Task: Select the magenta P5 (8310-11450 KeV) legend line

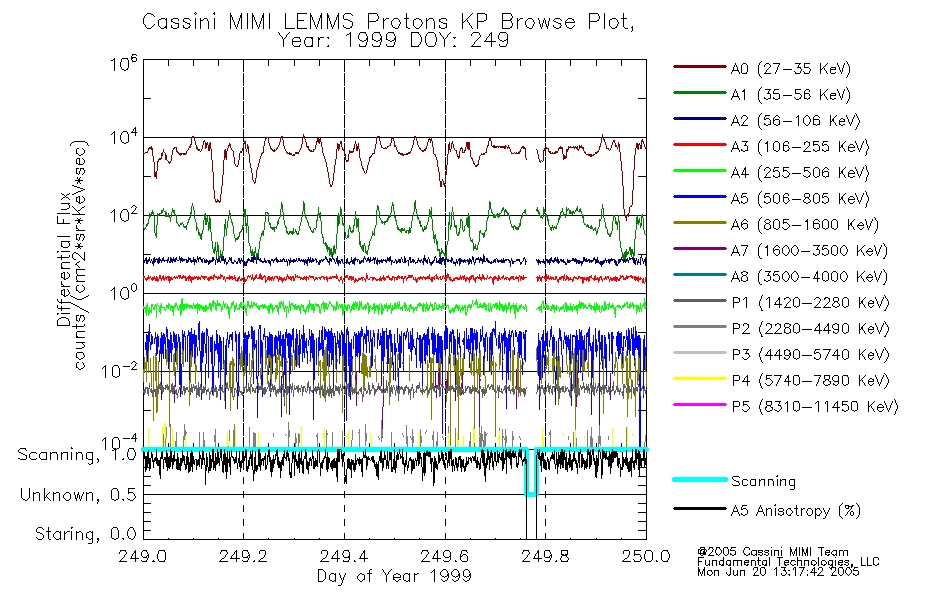Action: coord(700,405)
